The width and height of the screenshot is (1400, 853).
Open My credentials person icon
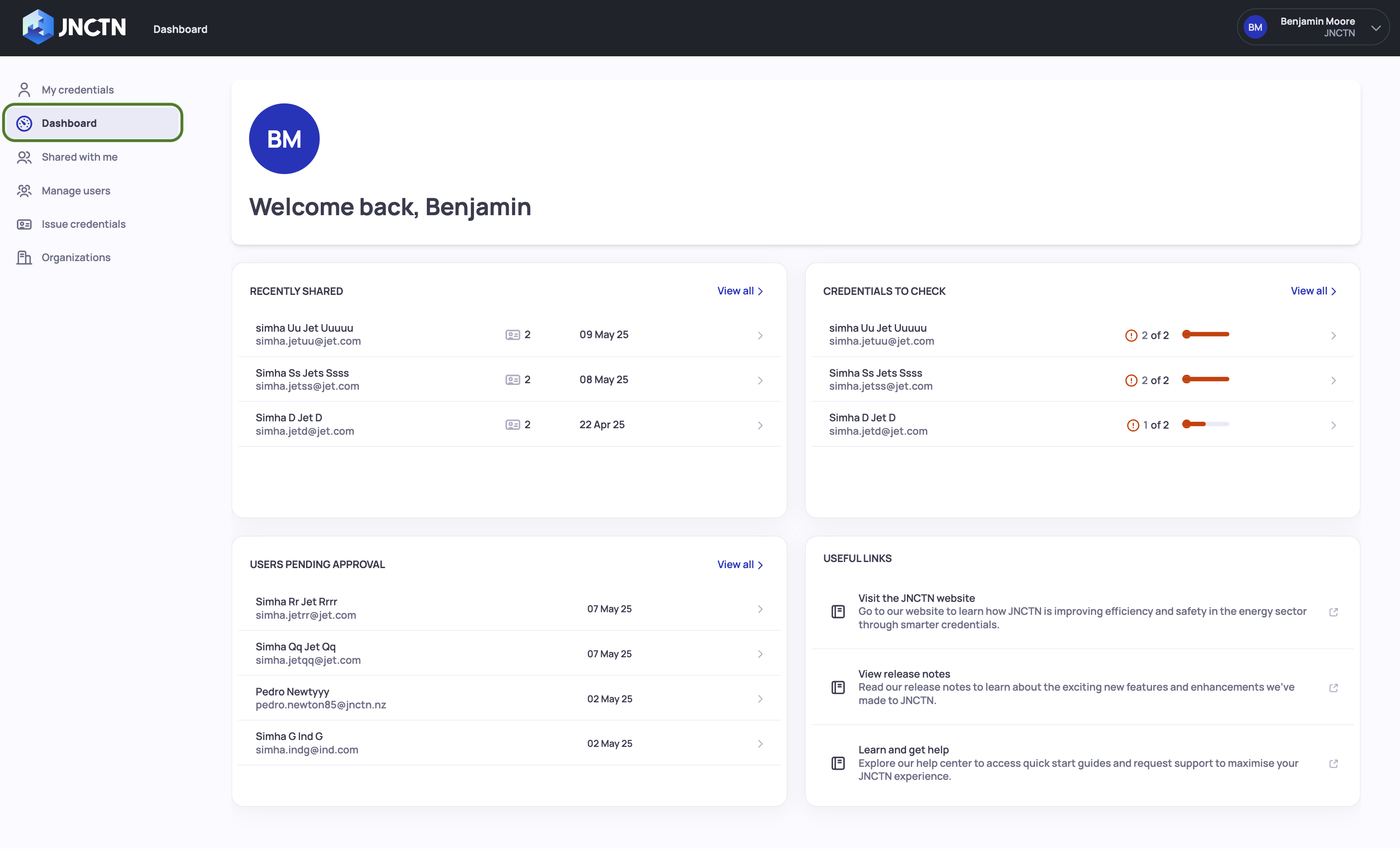point(24,90)
